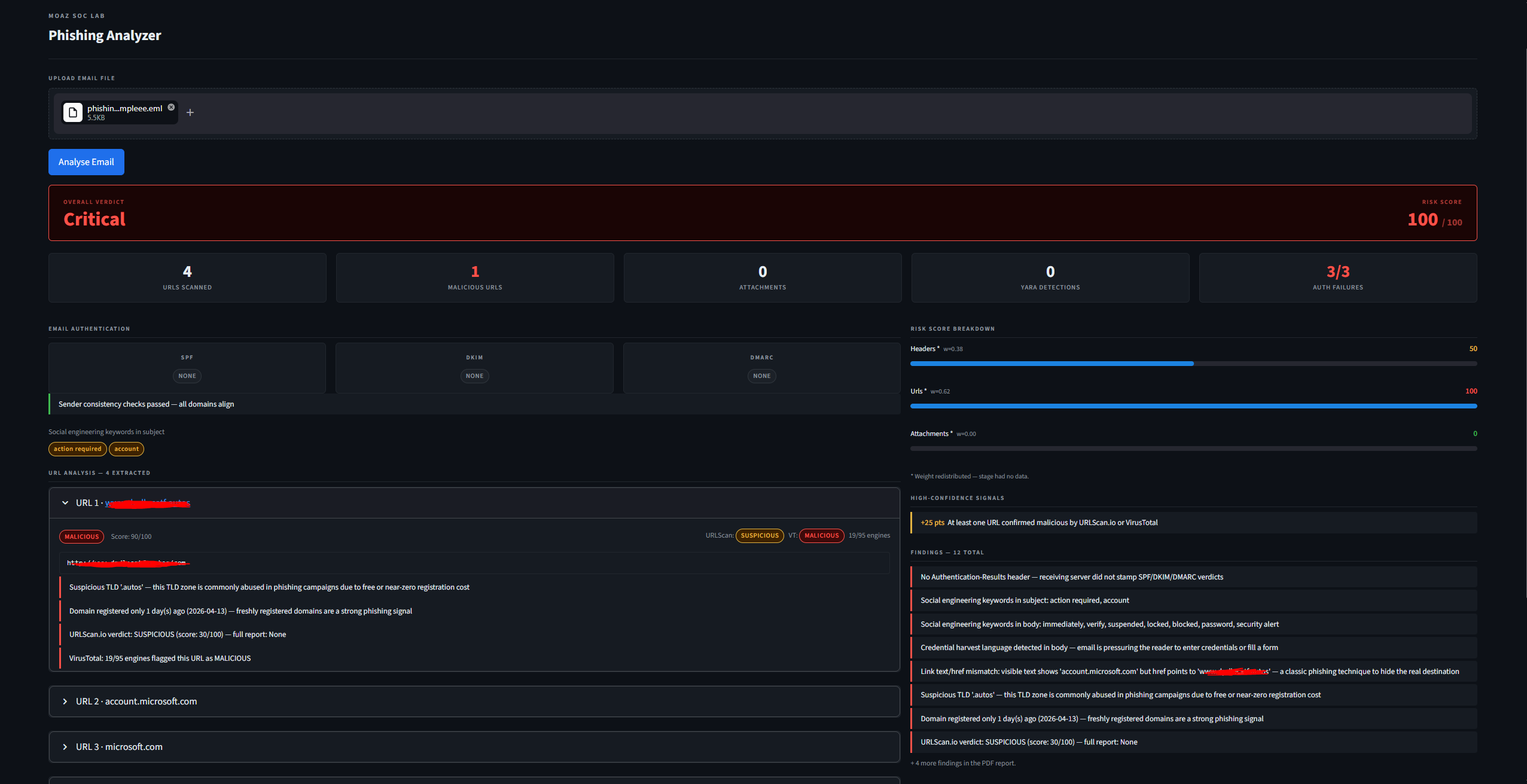Click the Headers risk score bar
1527x784 pixels.
(x=1193, y=364)
